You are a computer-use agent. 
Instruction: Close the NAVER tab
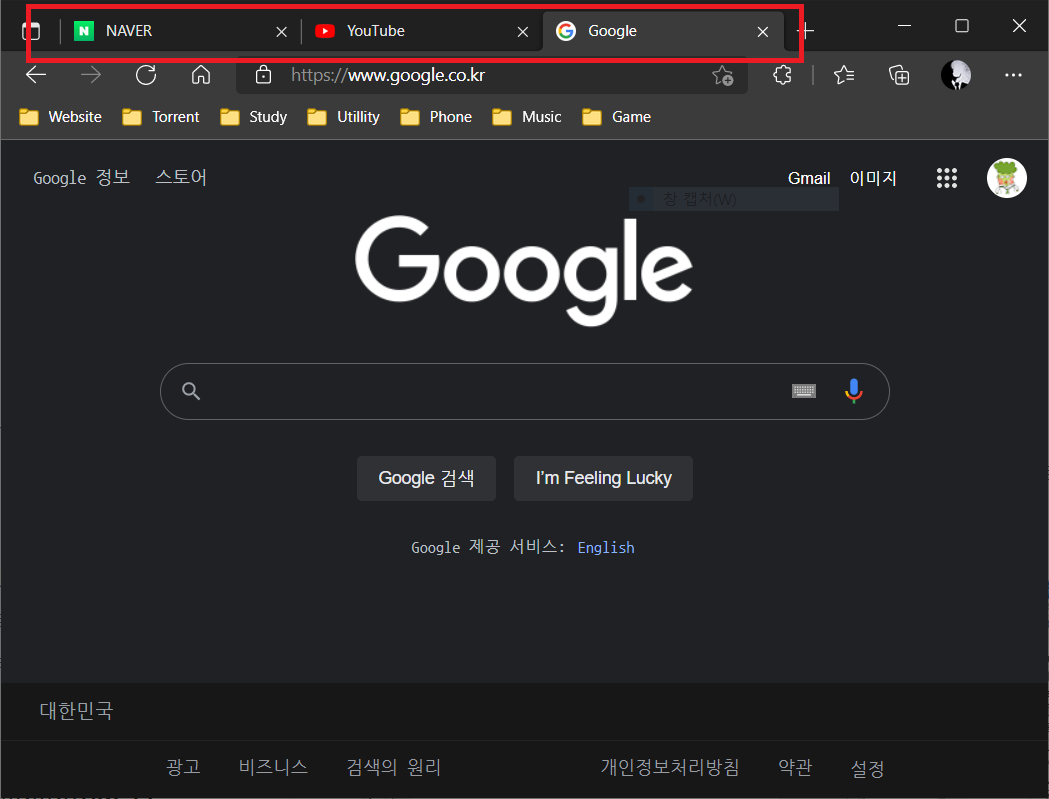coord(282,31)
